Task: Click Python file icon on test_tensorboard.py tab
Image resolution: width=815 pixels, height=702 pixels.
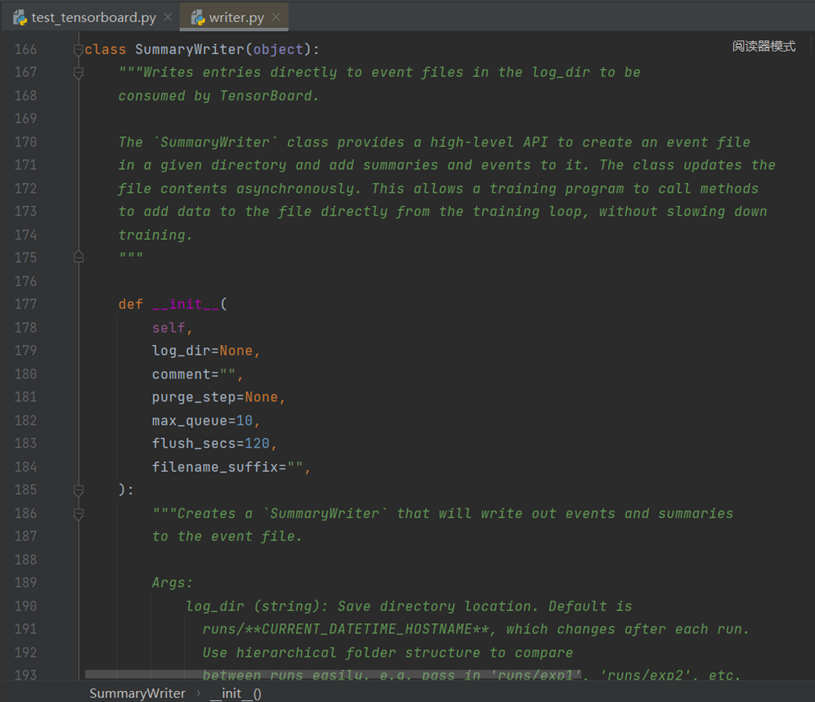Action: [x=20, y=18]
